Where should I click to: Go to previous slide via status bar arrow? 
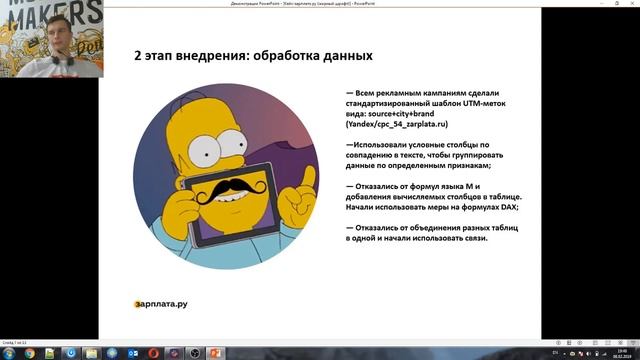[558, 343]
